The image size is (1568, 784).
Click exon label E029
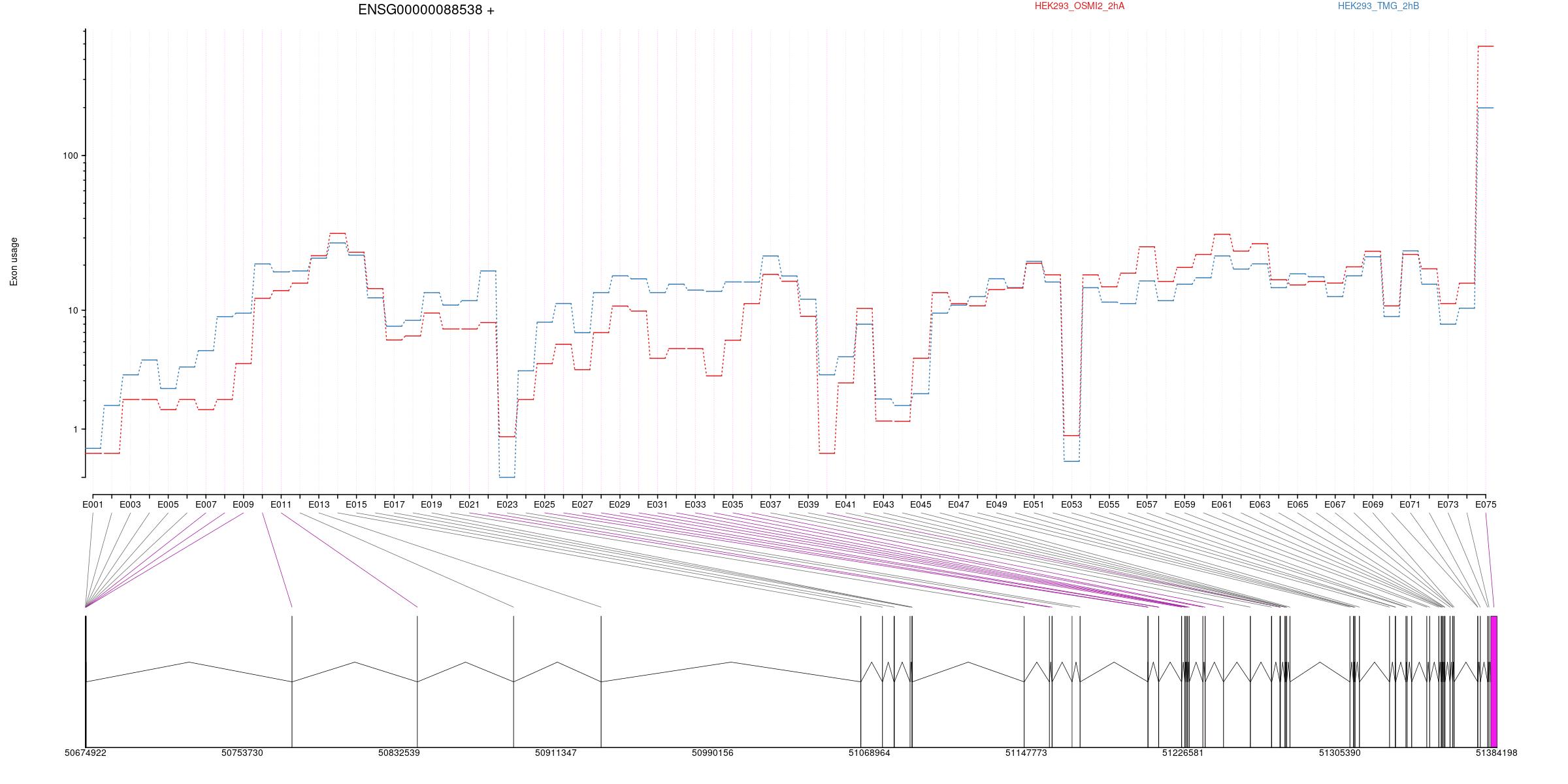pyautogui.click(x=619, y=504)
